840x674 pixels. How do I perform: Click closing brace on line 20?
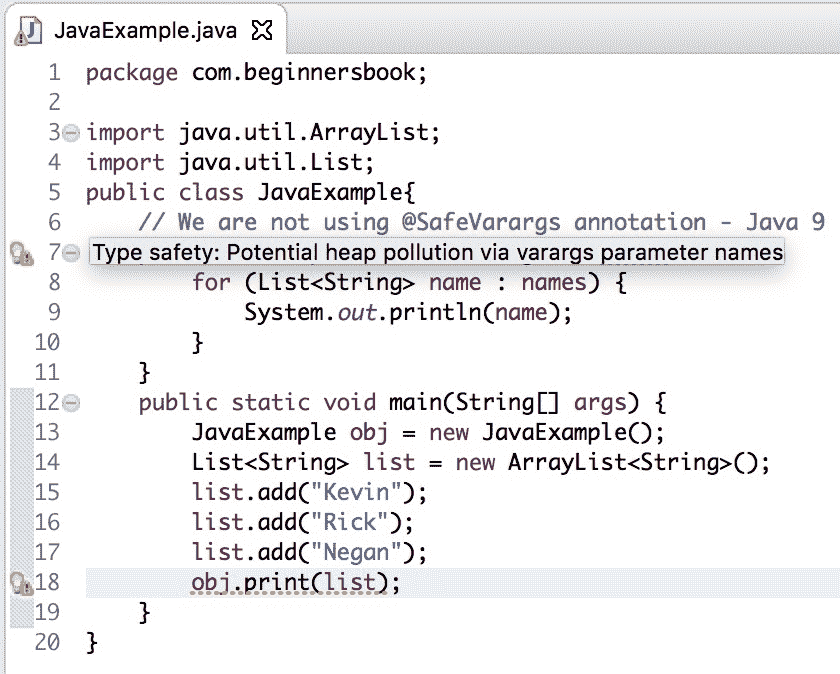click(x=92, y=643)
